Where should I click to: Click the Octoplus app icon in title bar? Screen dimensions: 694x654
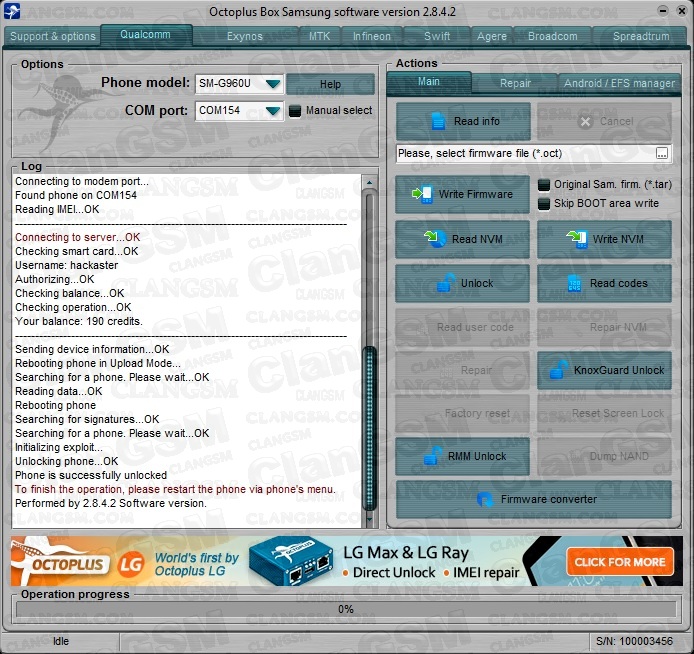pyautogui.click(x=12, y=11)
